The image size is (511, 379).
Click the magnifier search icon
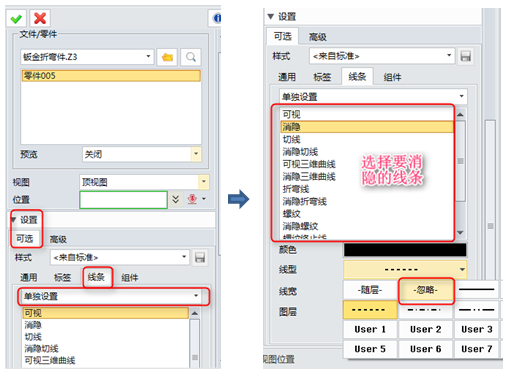[x=191, y=57]
